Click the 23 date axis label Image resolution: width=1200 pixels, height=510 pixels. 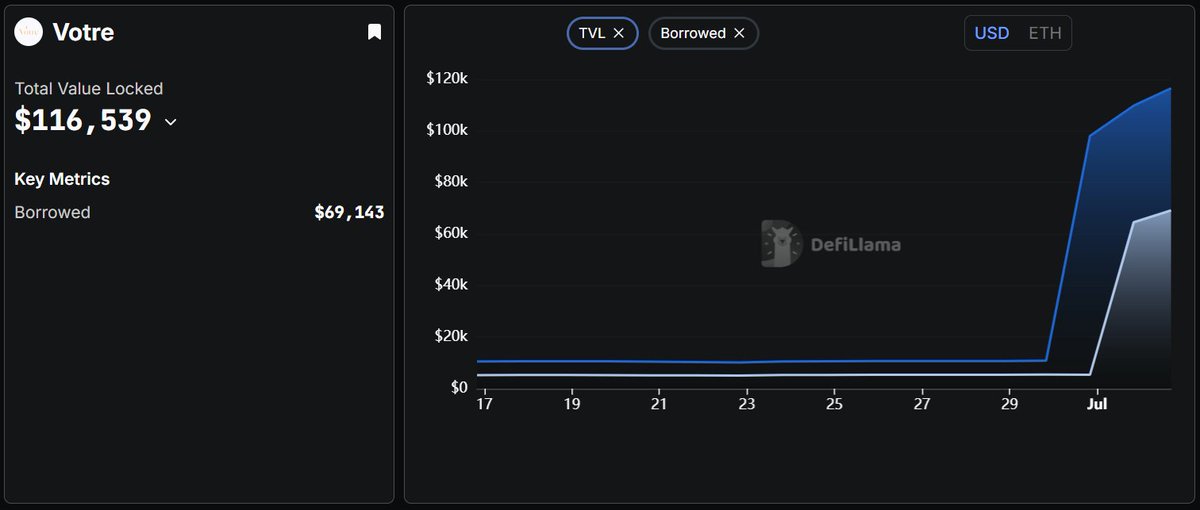747,405
